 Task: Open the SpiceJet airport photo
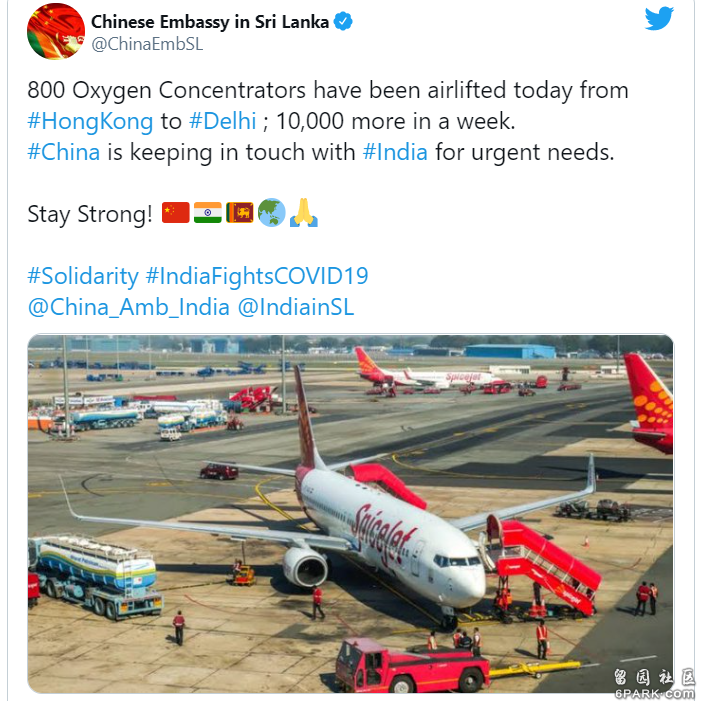350,514
